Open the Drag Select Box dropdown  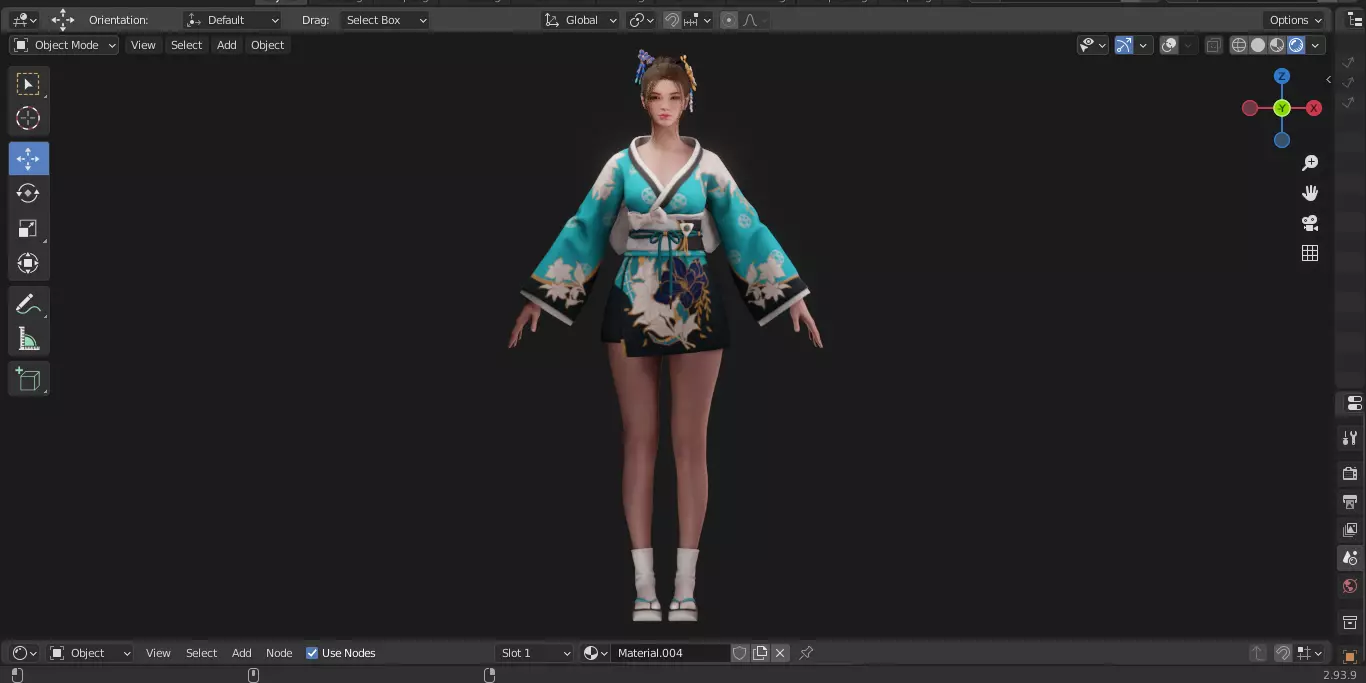click(x=385, y=20)
